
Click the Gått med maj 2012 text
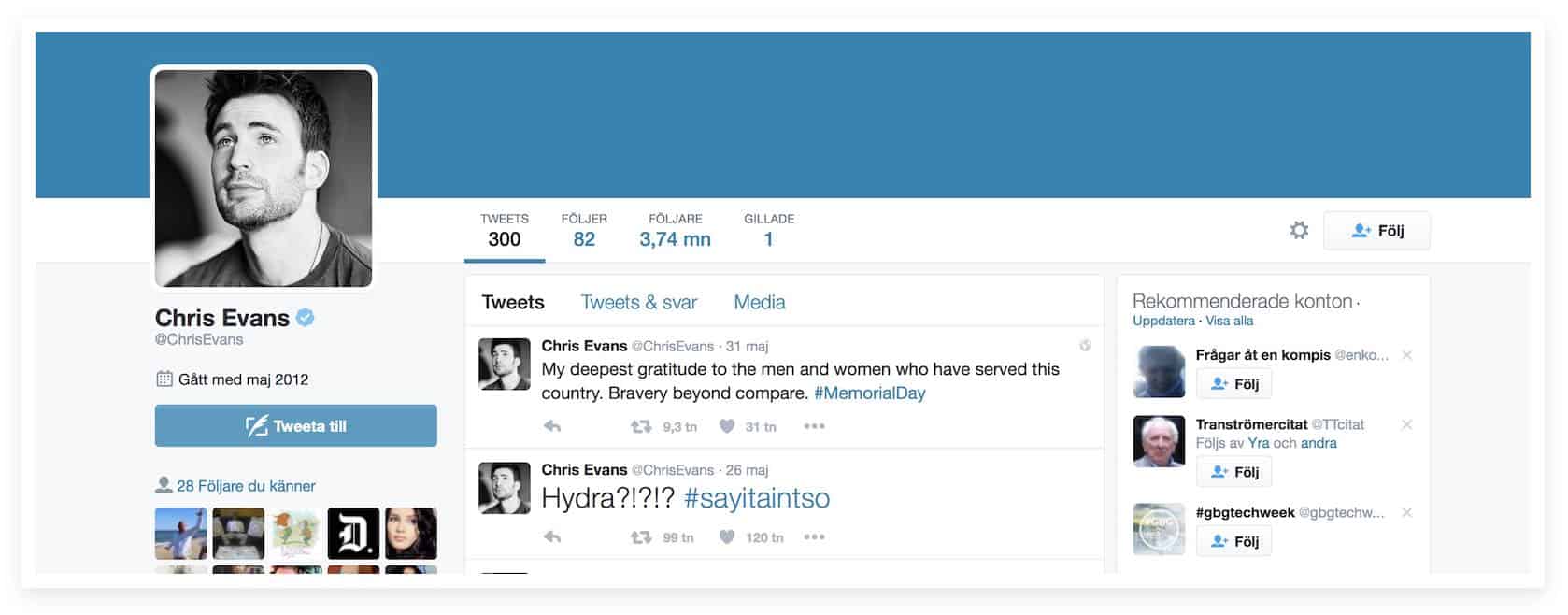coord(243,379)
